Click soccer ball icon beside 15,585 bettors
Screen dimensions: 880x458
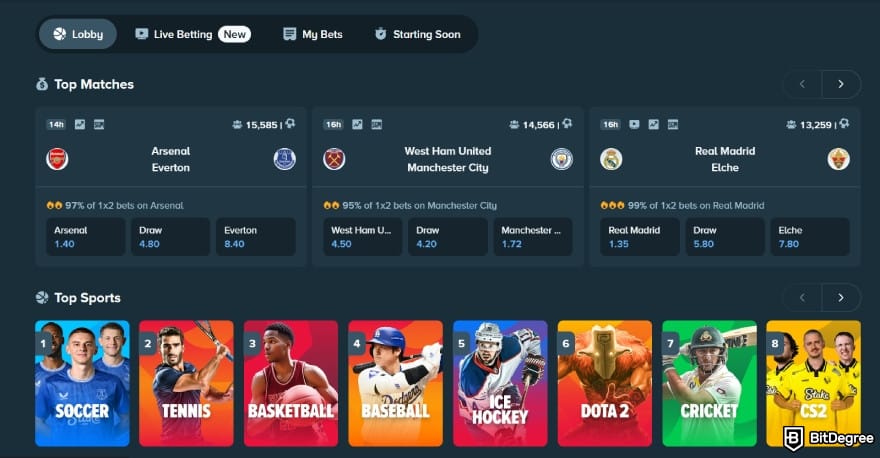[x=290, y=123]
